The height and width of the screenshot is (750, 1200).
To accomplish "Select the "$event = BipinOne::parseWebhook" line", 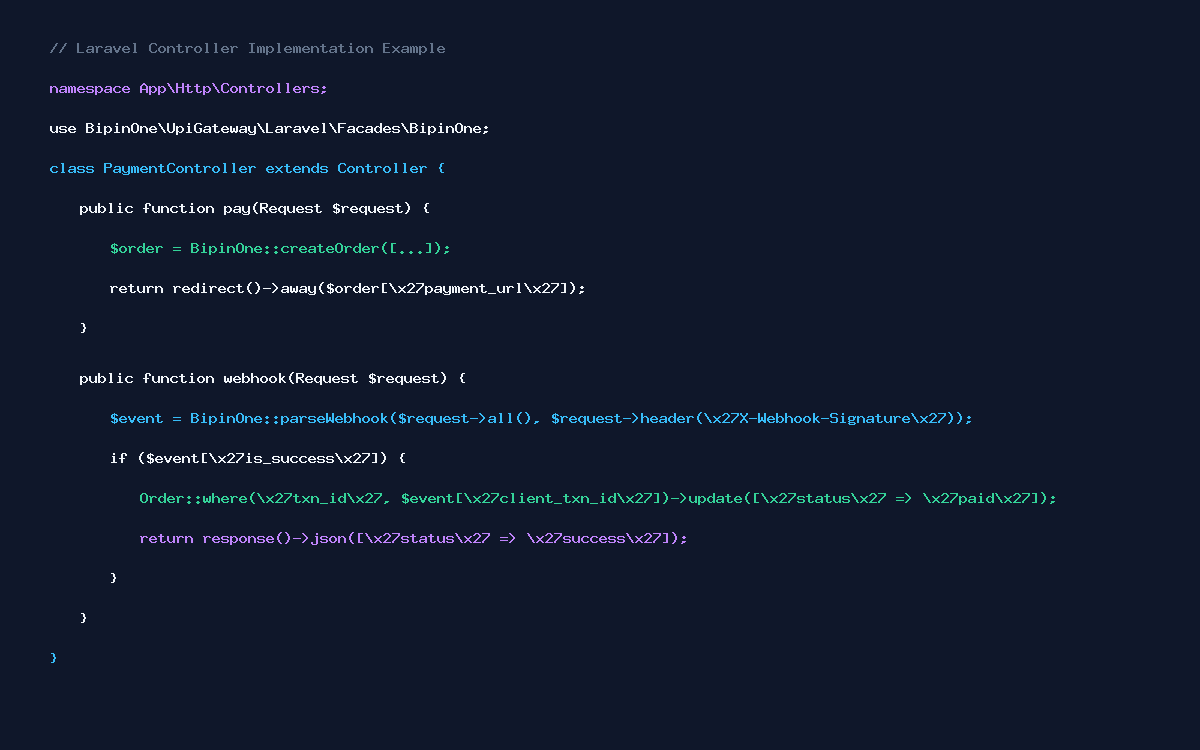I will [541, 418].
